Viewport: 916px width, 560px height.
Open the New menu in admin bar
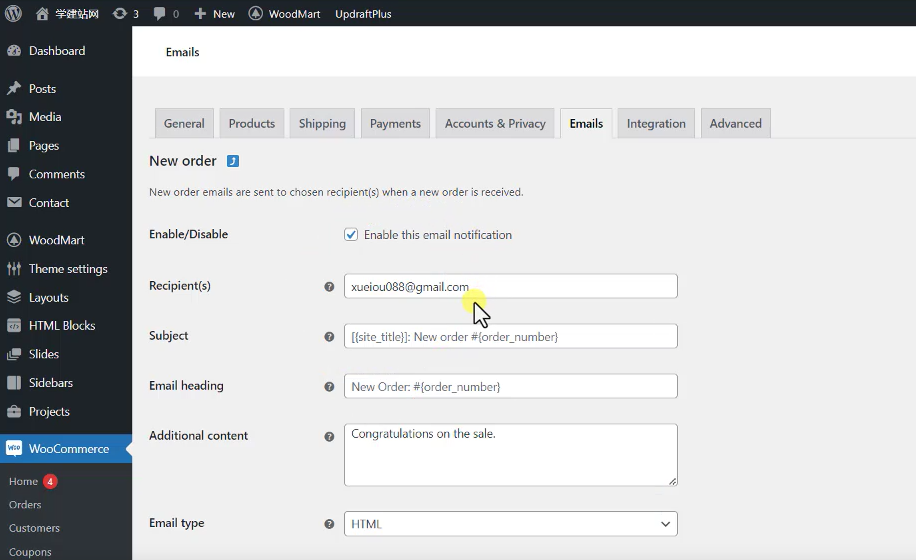[x=215, y=13]
